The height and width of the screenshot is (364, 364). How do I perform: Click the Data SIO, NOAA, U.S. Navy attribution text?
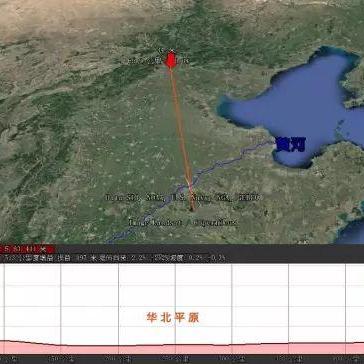(x=183, y=197)
